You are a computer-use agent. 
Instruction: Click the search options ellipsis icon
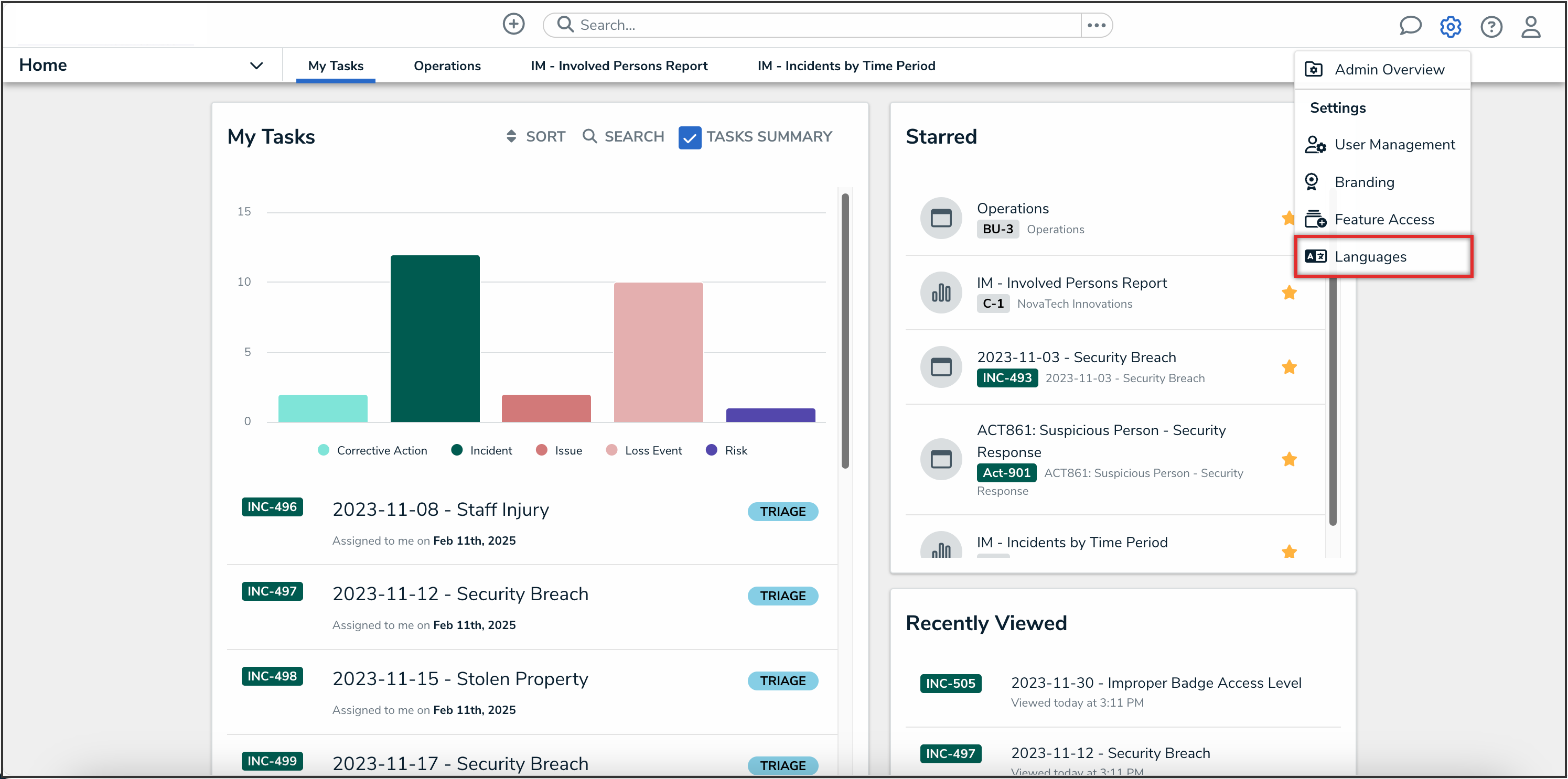tap(1096, 25)
